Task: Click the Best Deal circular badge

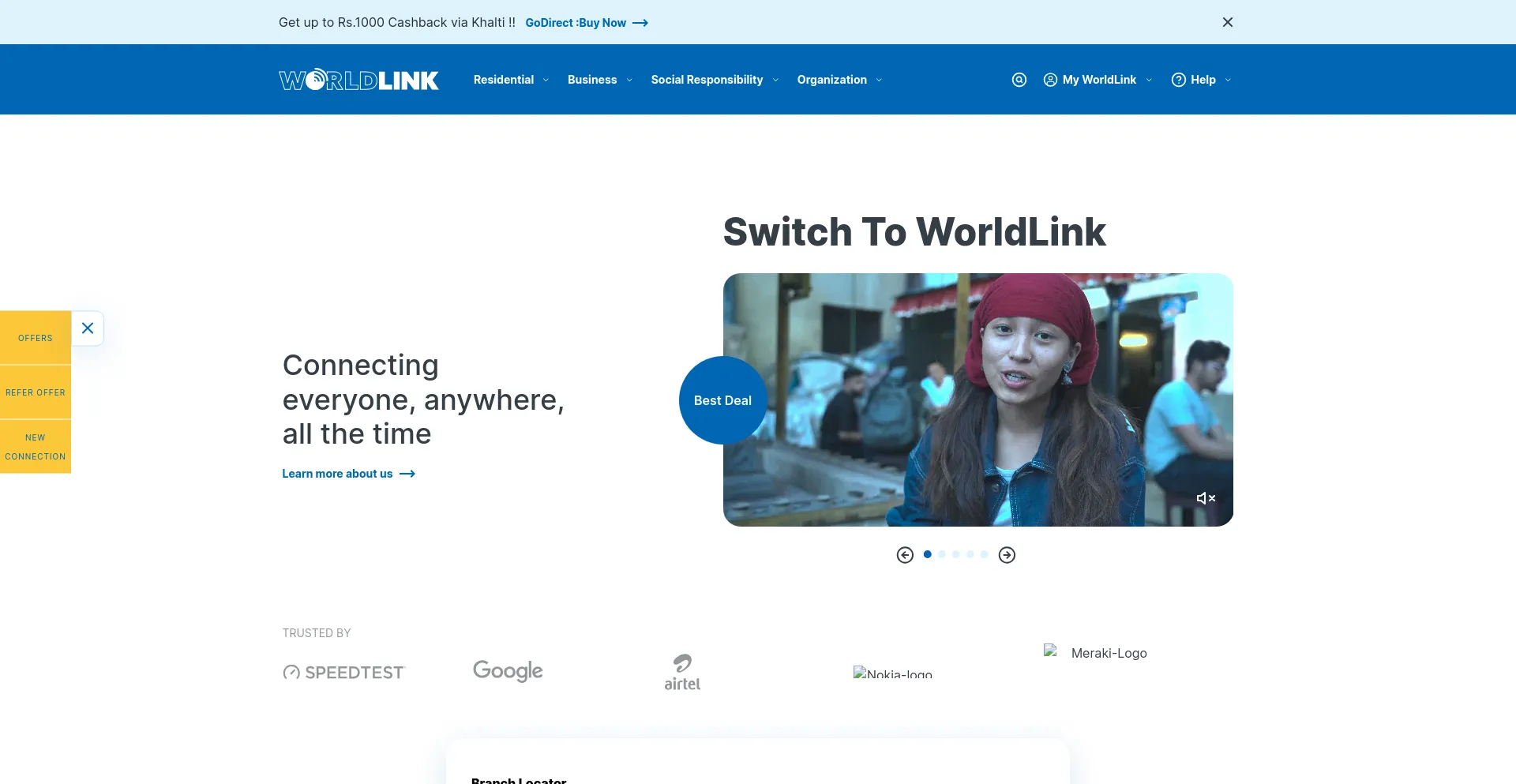Action: tap(722, 400)
